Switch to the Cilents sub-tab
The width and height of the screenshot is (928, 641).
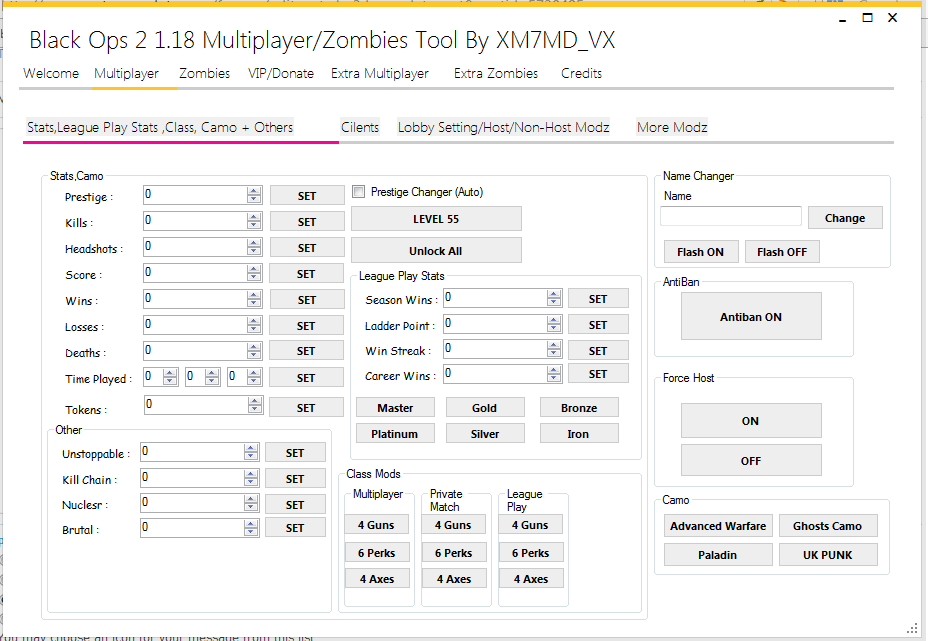[x=360, y=127]
